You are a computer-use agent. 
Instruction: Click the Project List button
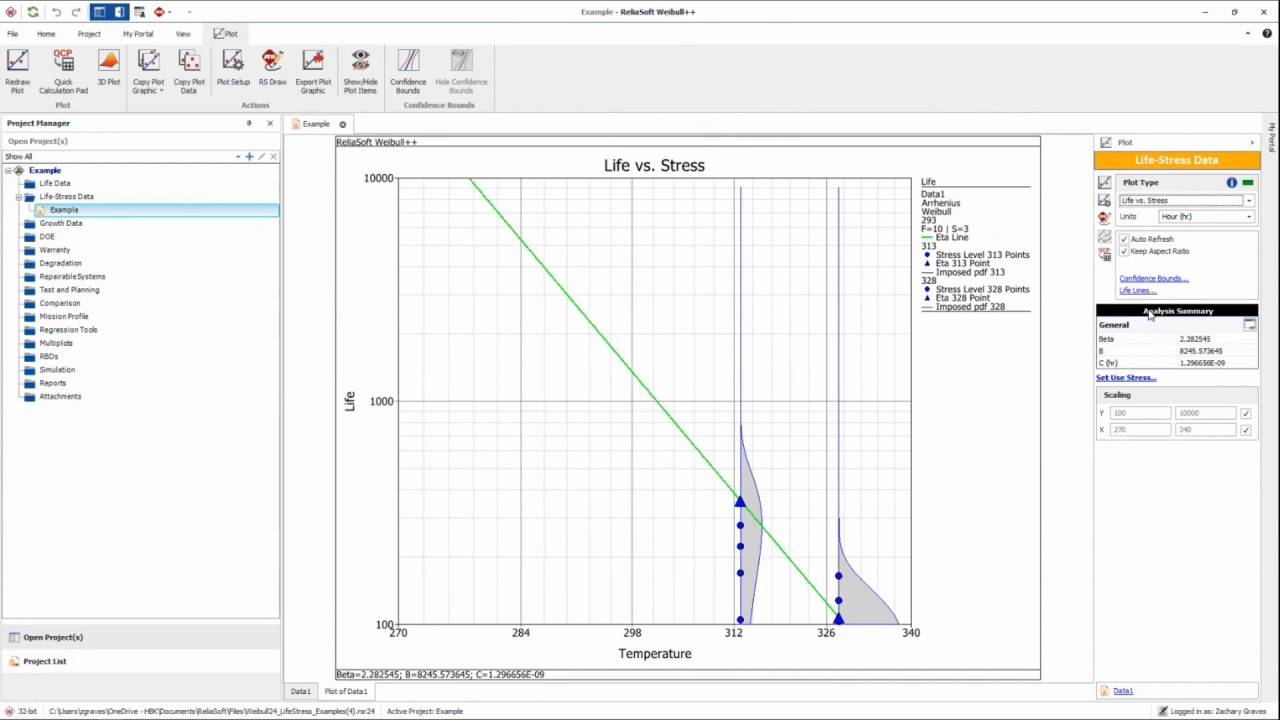click(140, 661)
